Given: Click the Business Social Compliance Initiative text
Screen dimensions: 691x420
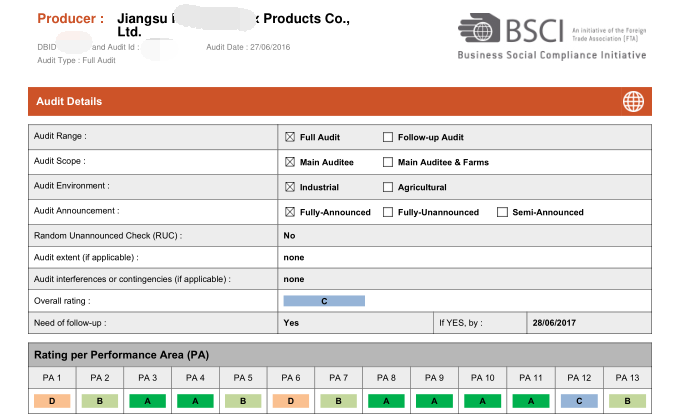Looking at the screenshot, I should click(x=552, y=55).
